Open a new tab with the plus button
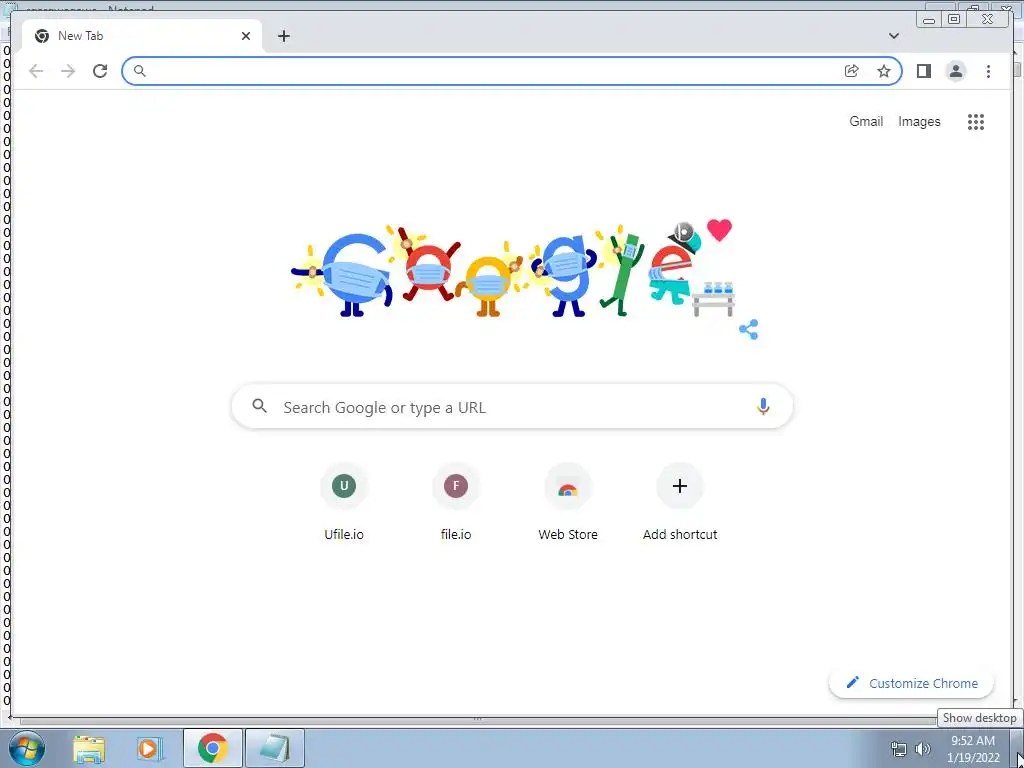This screenshot has height=768, width=1024. (x=283, y=36)
